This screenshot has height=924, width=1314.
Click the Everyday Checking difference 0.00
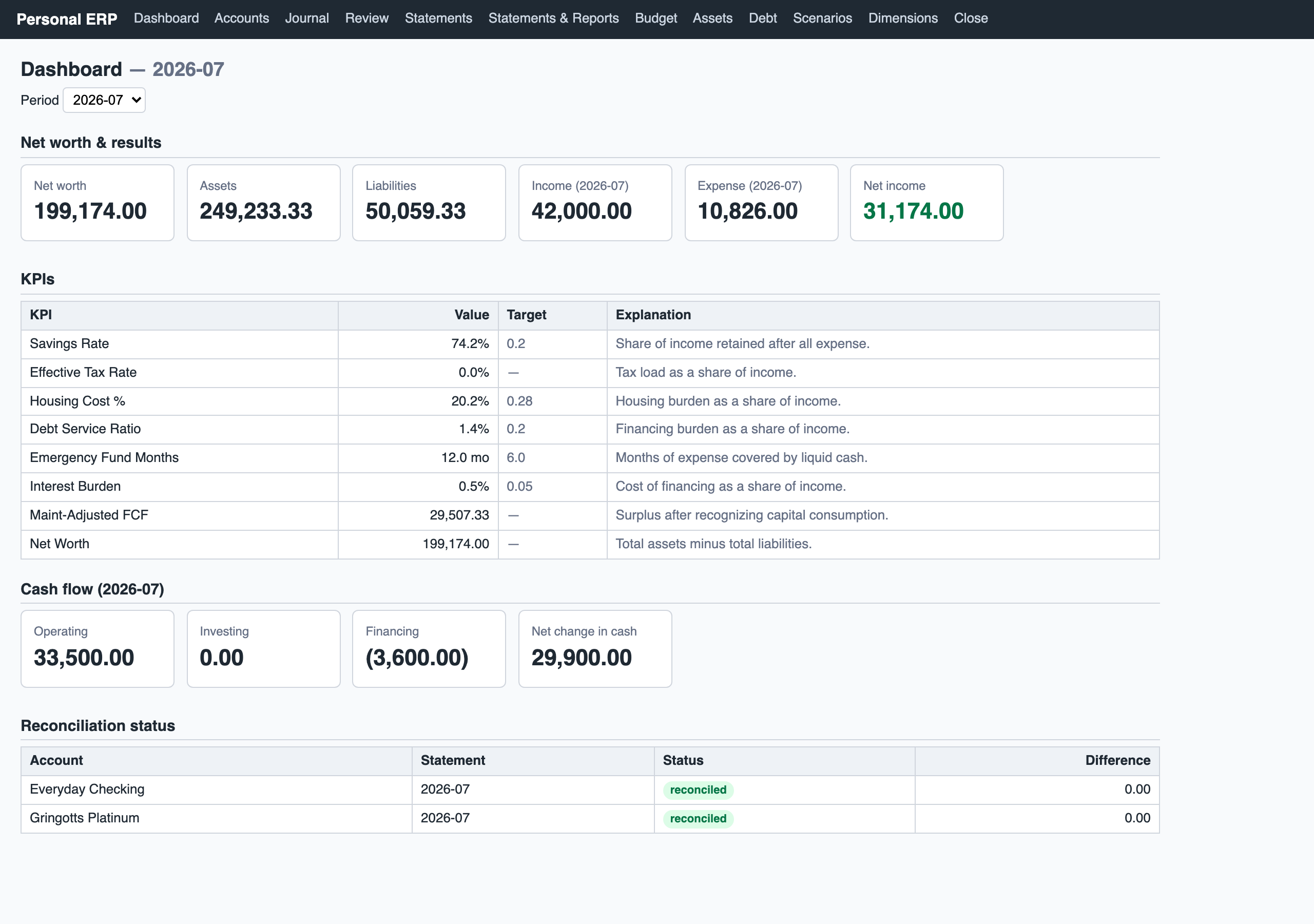tap(1137, 790)
